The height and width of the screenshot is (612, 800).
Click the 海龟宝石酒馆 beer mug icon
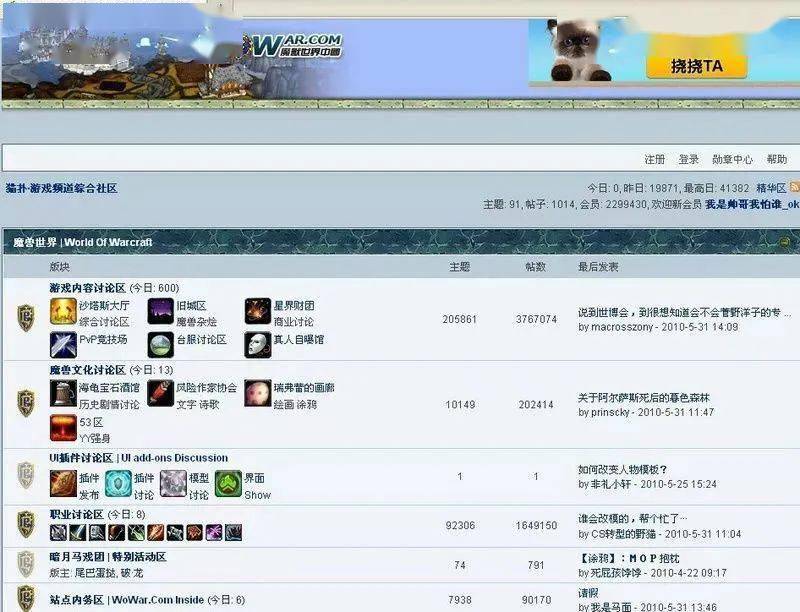pyautogui.click(x=63, y=393)
